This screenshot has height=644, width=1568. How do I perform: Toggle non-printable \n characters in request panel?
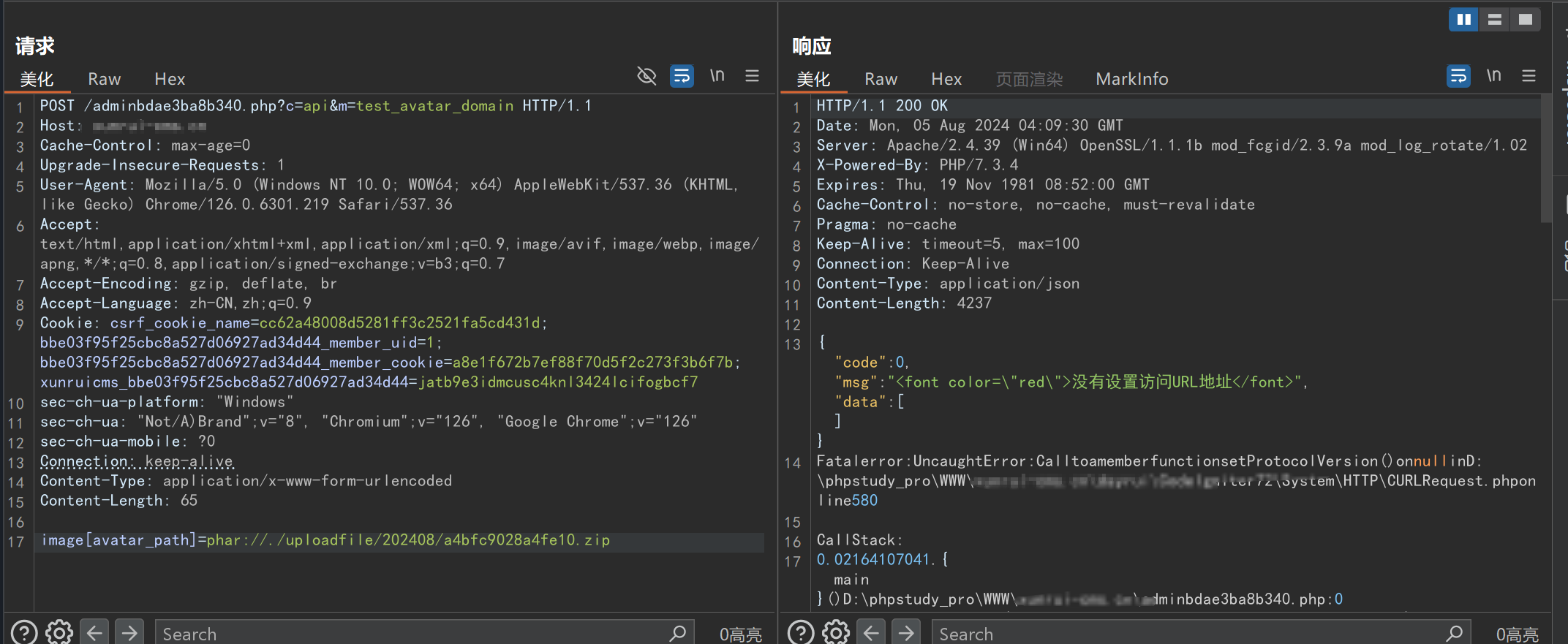(x=717, y=76)
